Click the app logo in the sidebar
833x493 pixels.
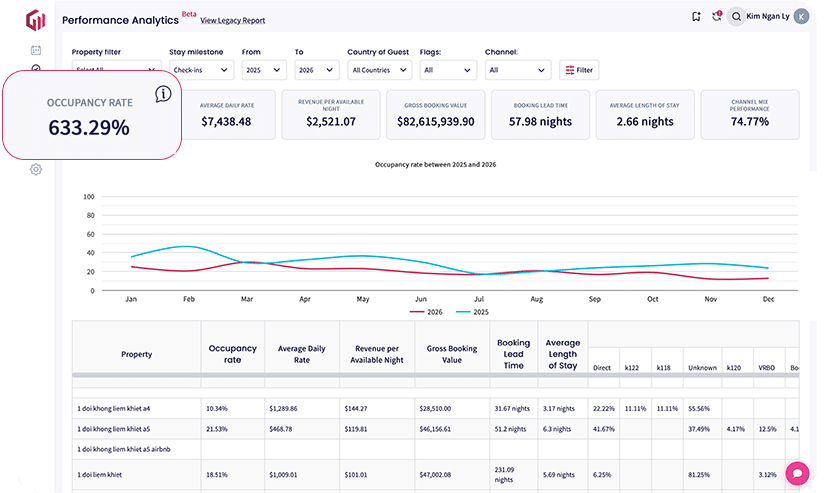click(36, 20)
